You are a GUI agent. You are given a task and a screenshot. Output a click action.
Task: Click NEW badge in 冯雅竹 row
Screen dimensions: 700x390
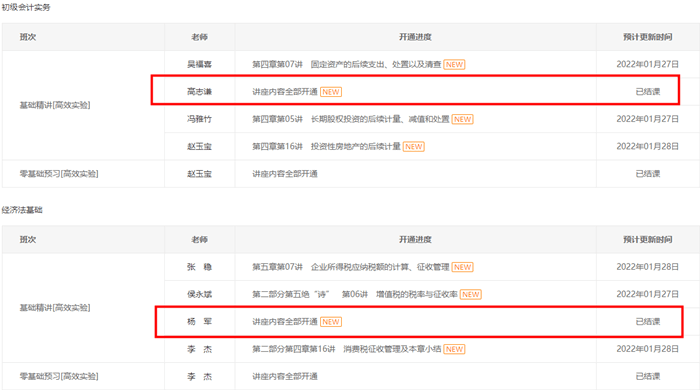[462, 119]
